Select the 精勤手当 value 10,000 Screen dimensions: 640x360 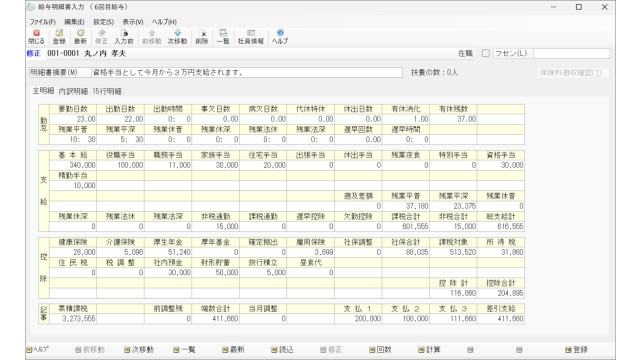pyautogui.click(x=73, y=186)
